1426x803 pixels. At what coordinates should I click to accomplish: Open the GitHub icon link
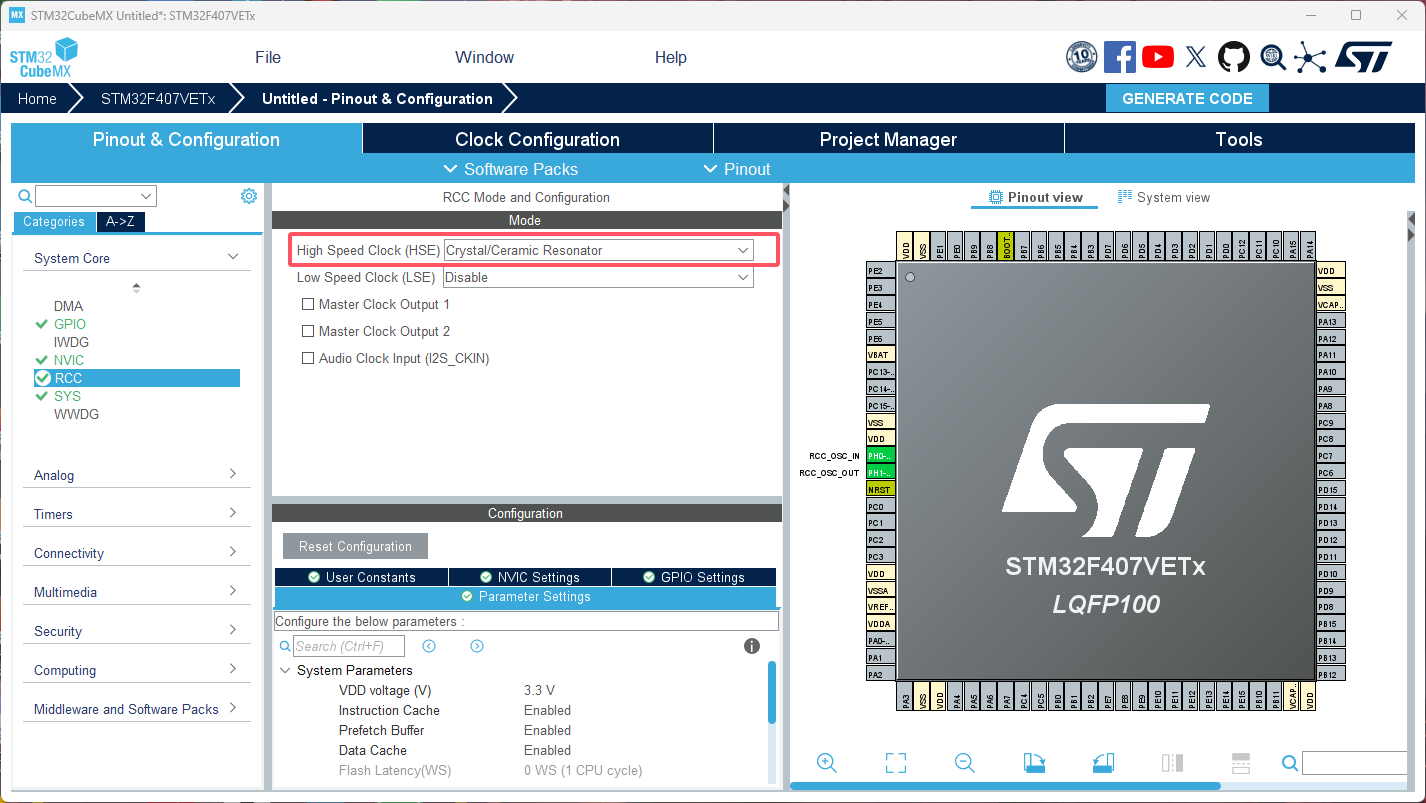[1234, 57]
